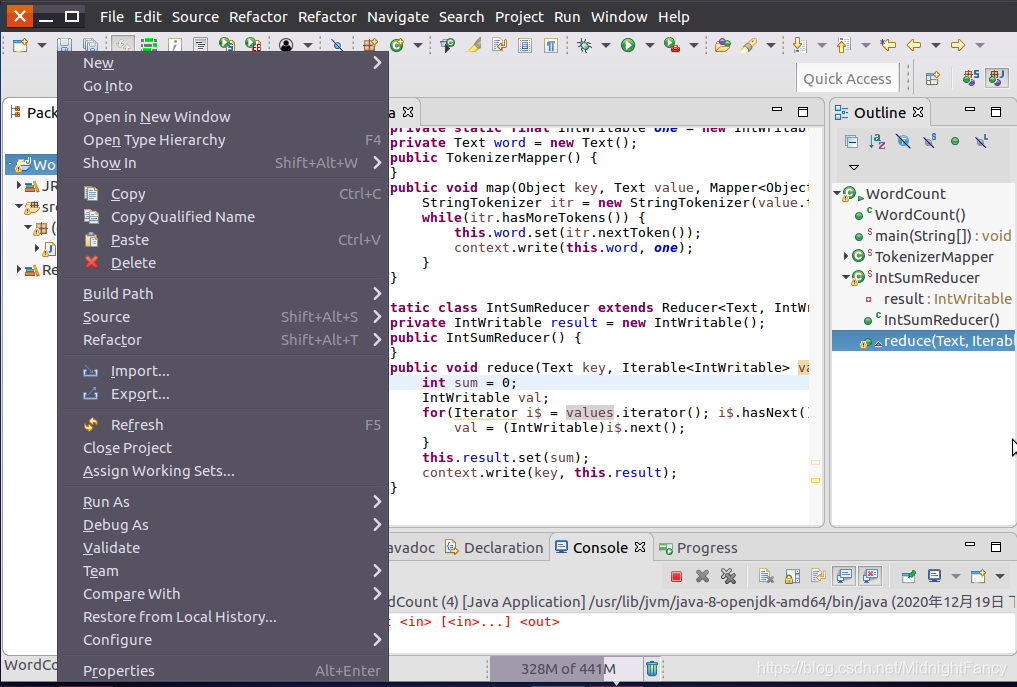Image resolution: width=1017 pixels, height=687 pixels.
Task: Choose Go Into in the context menu
Action: pyautogui.click(x=224, y=86)
